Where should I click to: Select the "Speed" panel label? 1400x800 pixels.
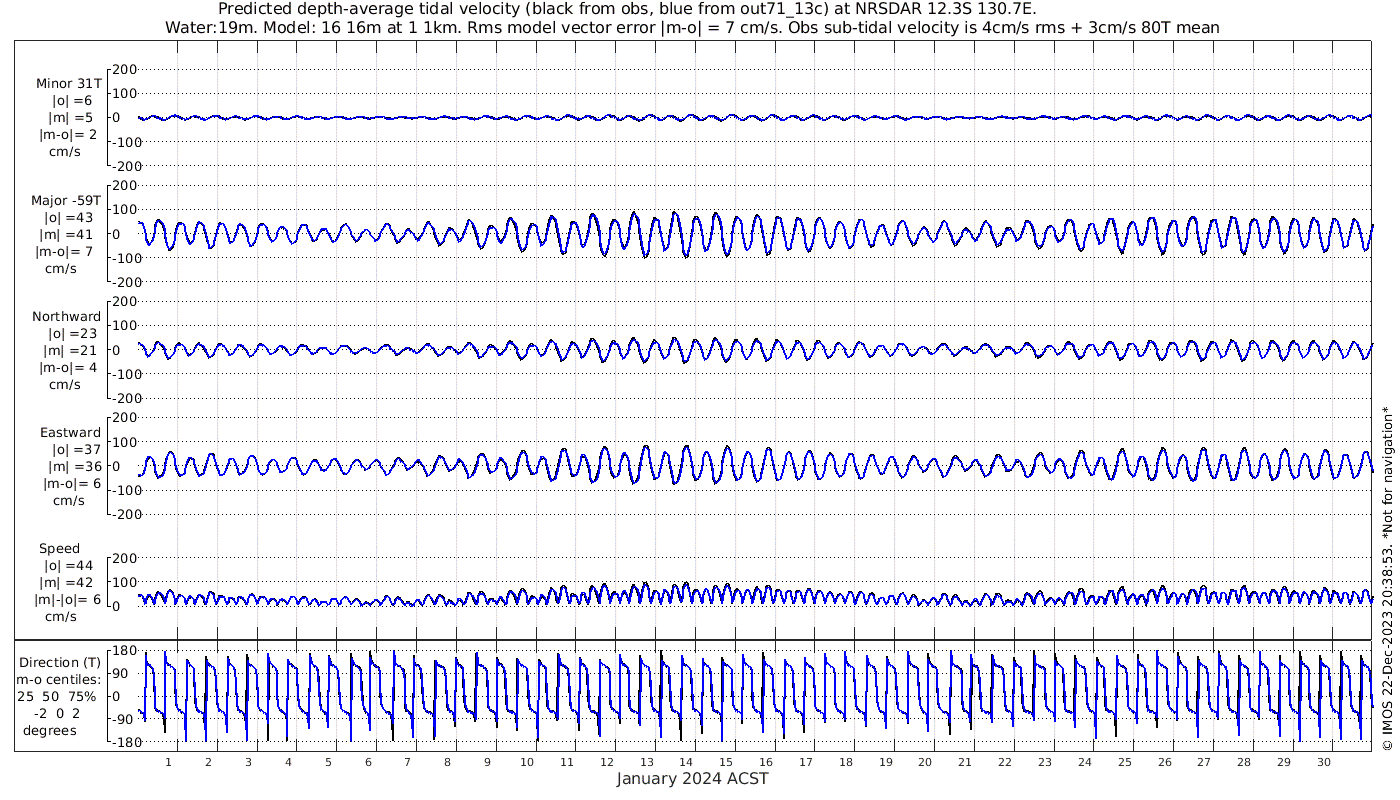point(59,548)
